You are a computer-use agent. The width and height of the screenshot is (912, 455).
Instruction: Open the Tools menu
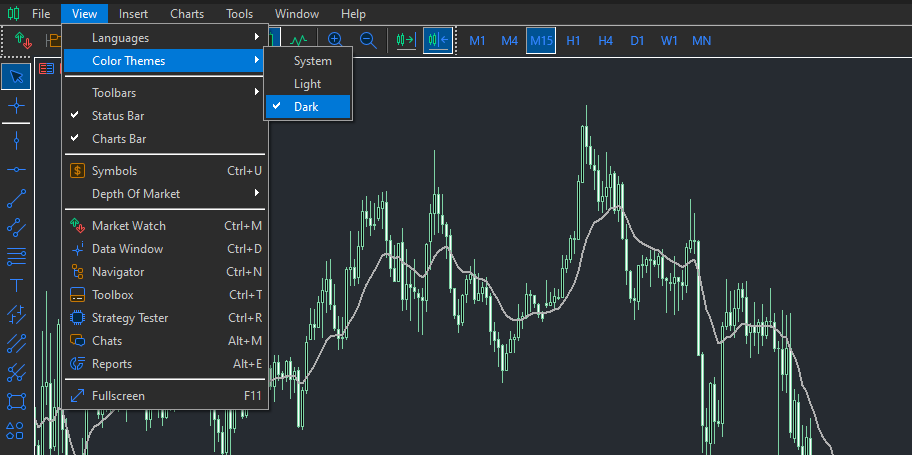(240, 14)
